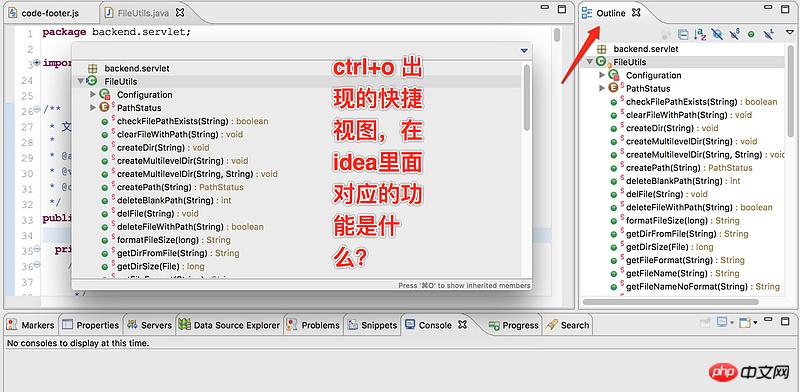
Task: Expand Configuration node in the Outline panel
Action: (603, 75)
